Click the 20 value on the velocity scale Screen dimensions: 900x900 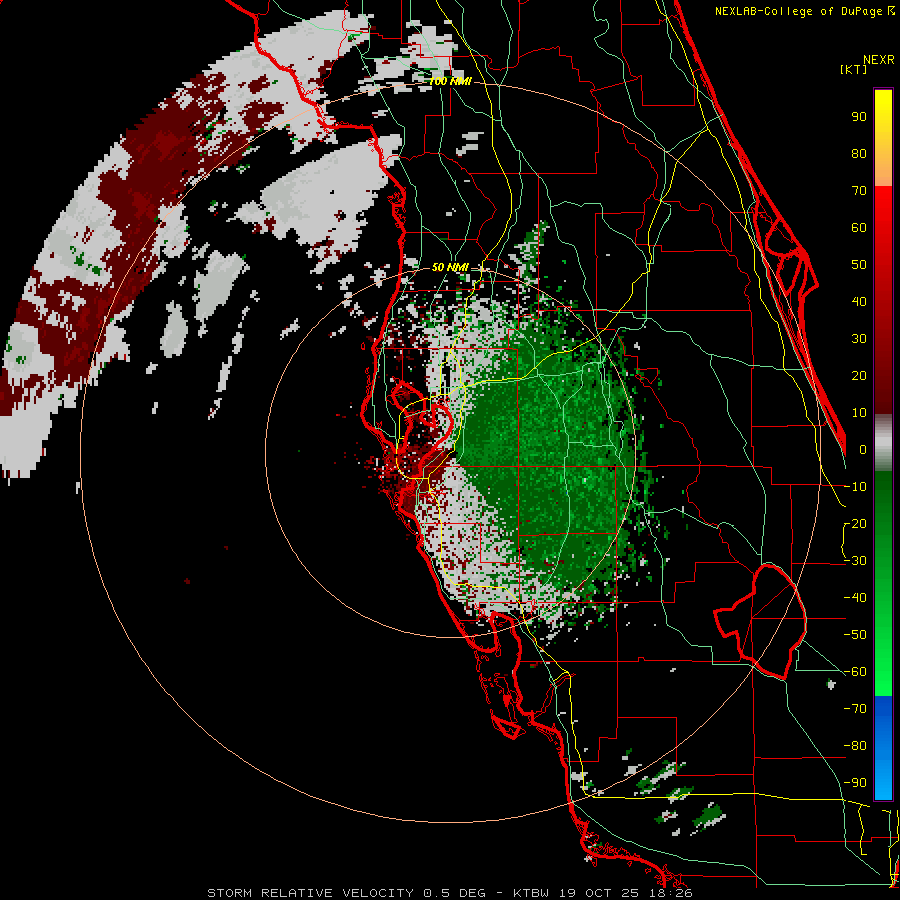click(859, 375)
